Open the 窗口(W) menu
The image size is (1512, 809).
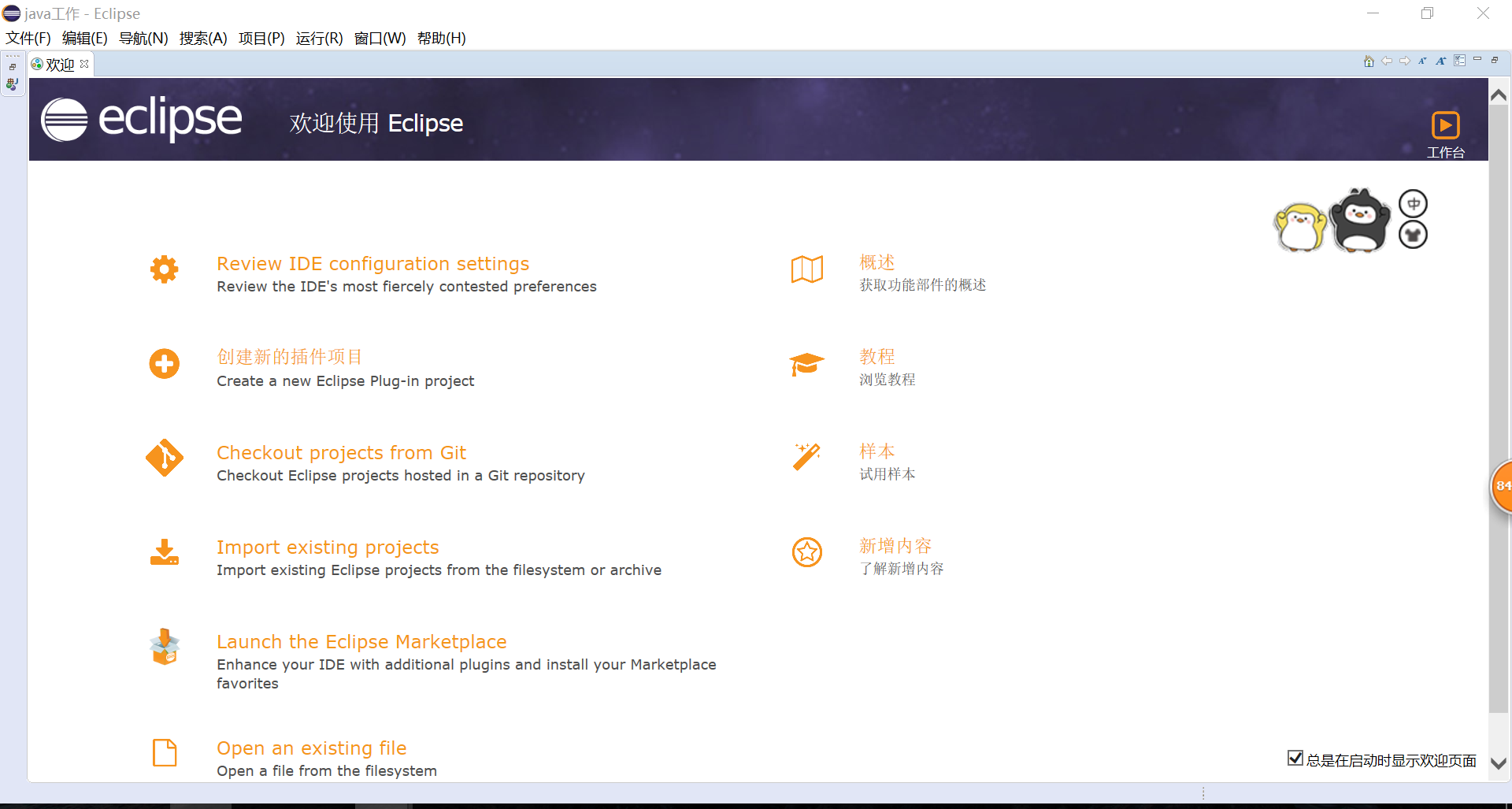(x=380, y=38)
